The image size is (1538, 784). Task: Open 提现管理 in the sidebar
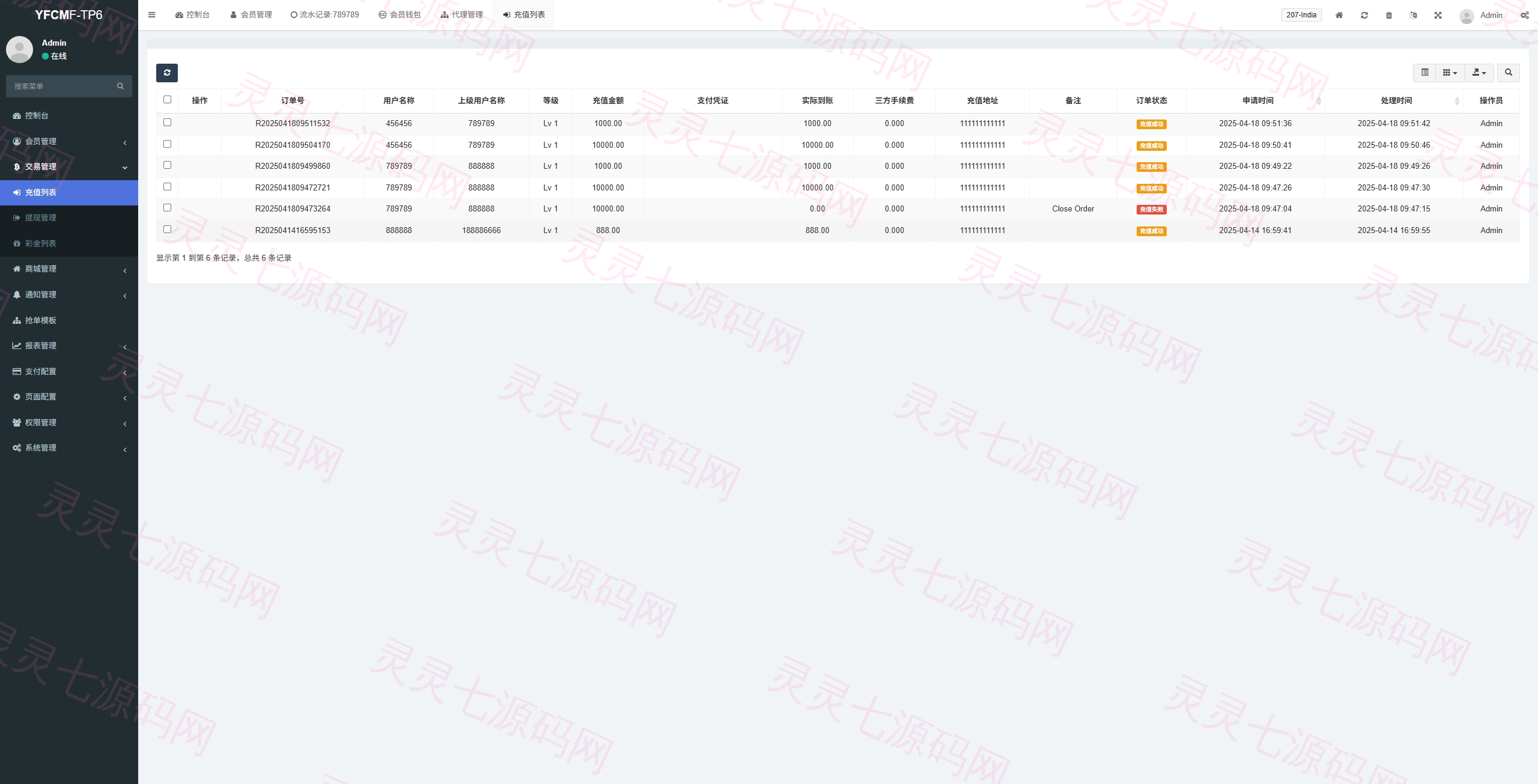[69, 217]
